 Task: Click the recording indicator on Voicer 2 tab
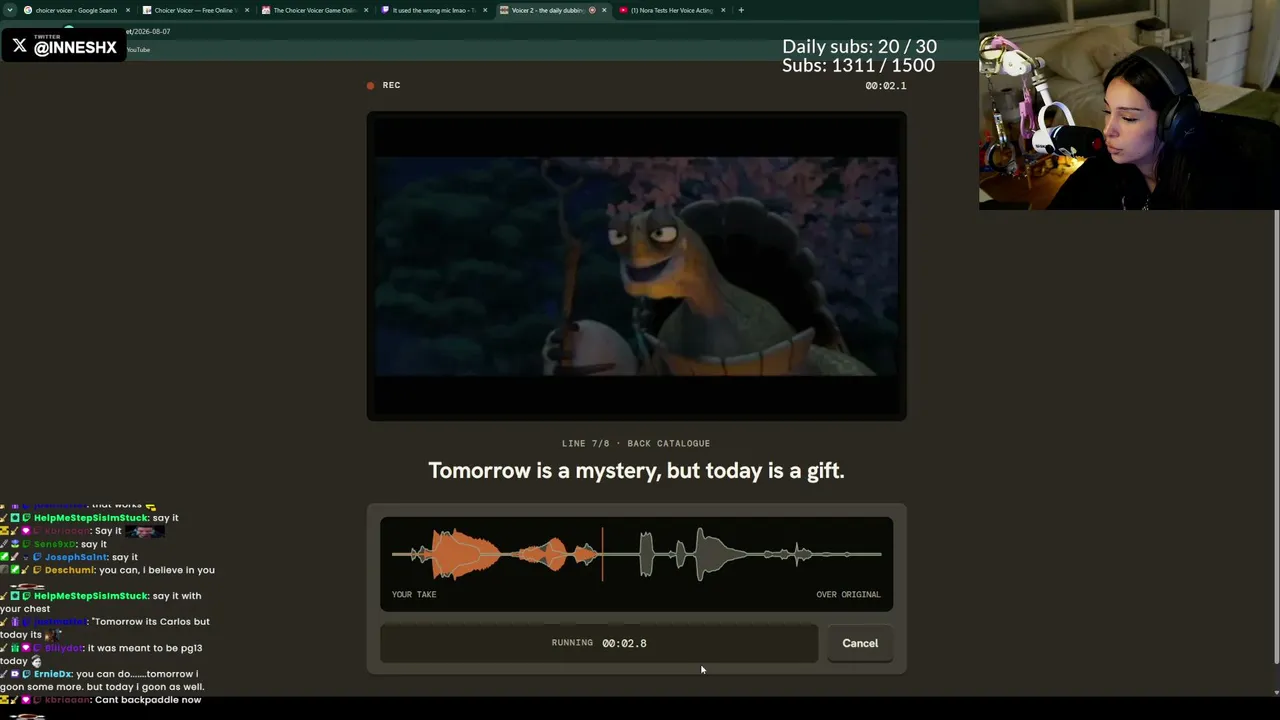pos(592,10)
